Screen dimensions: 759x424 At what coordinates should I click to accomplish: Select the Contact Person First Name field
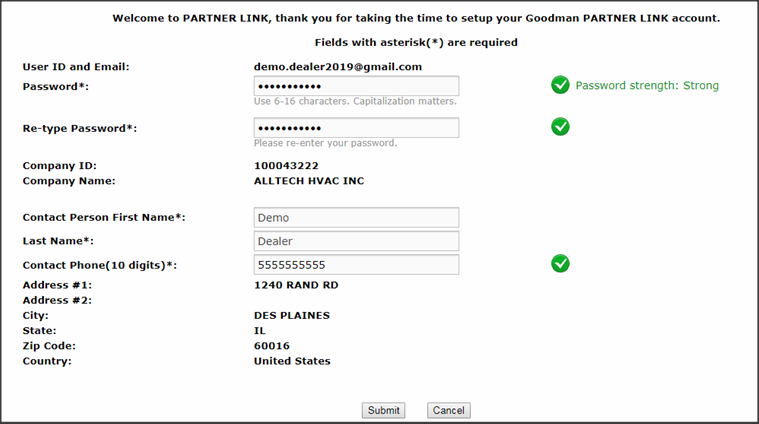coord(356,217)
